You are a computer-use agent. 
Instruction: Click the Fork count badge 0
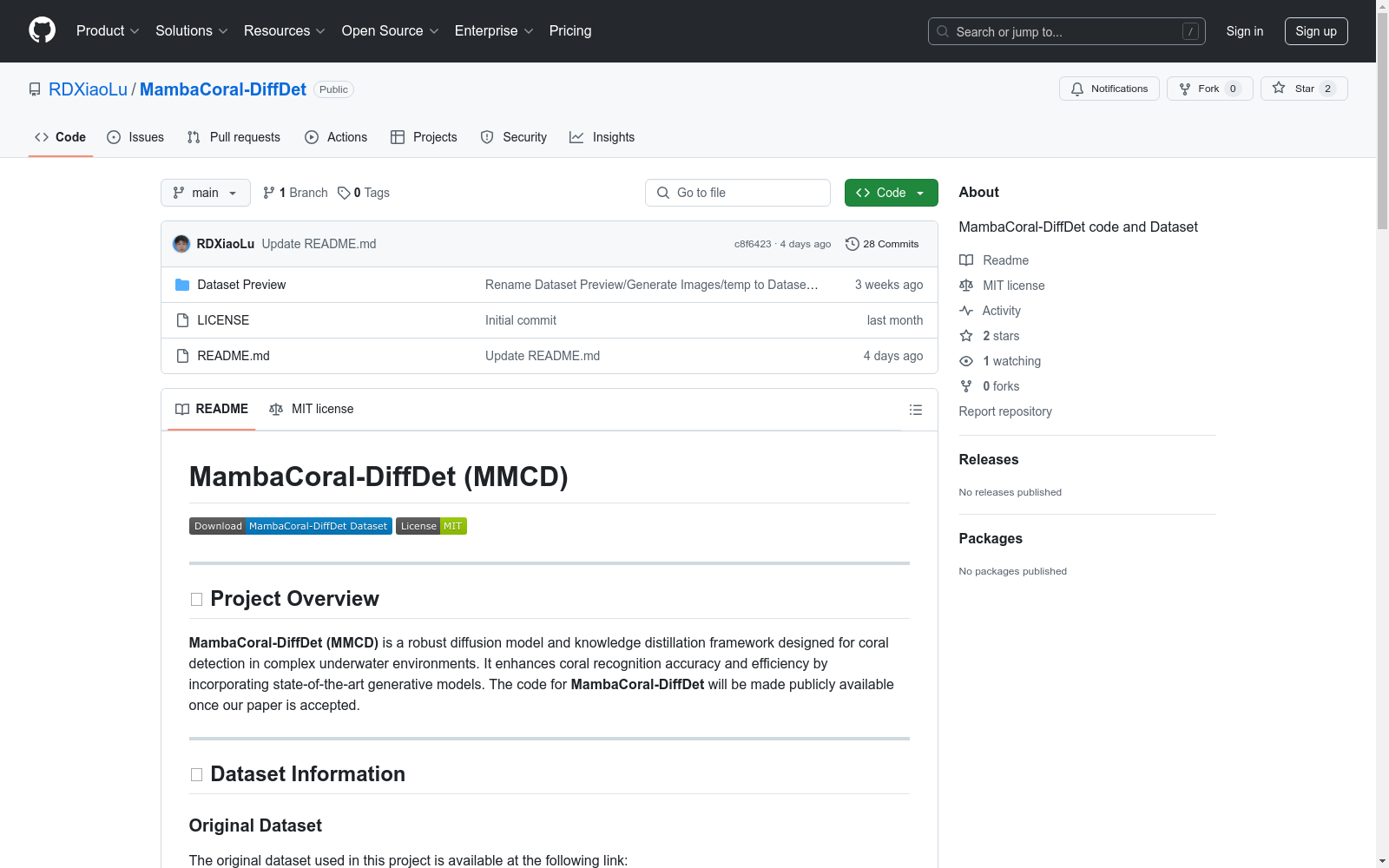coord(1233,89)
